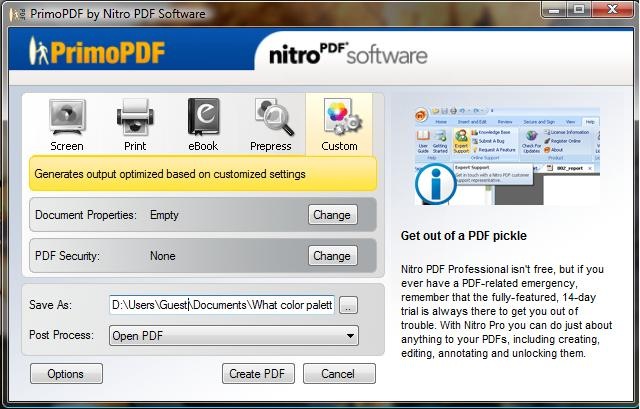640x409 pixels.
Task: Click the PrimoPDF title bar app icon
Action: 17,14
